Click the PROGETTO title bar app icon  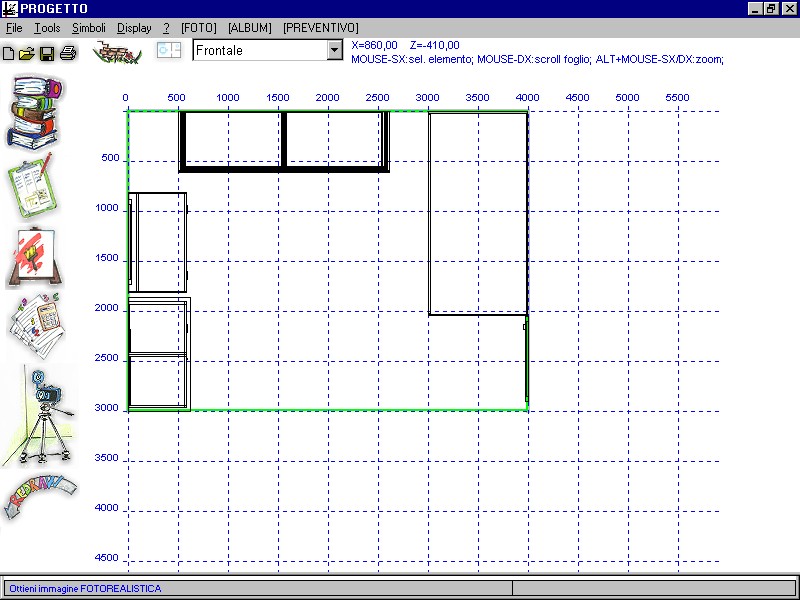click(9, 8)
